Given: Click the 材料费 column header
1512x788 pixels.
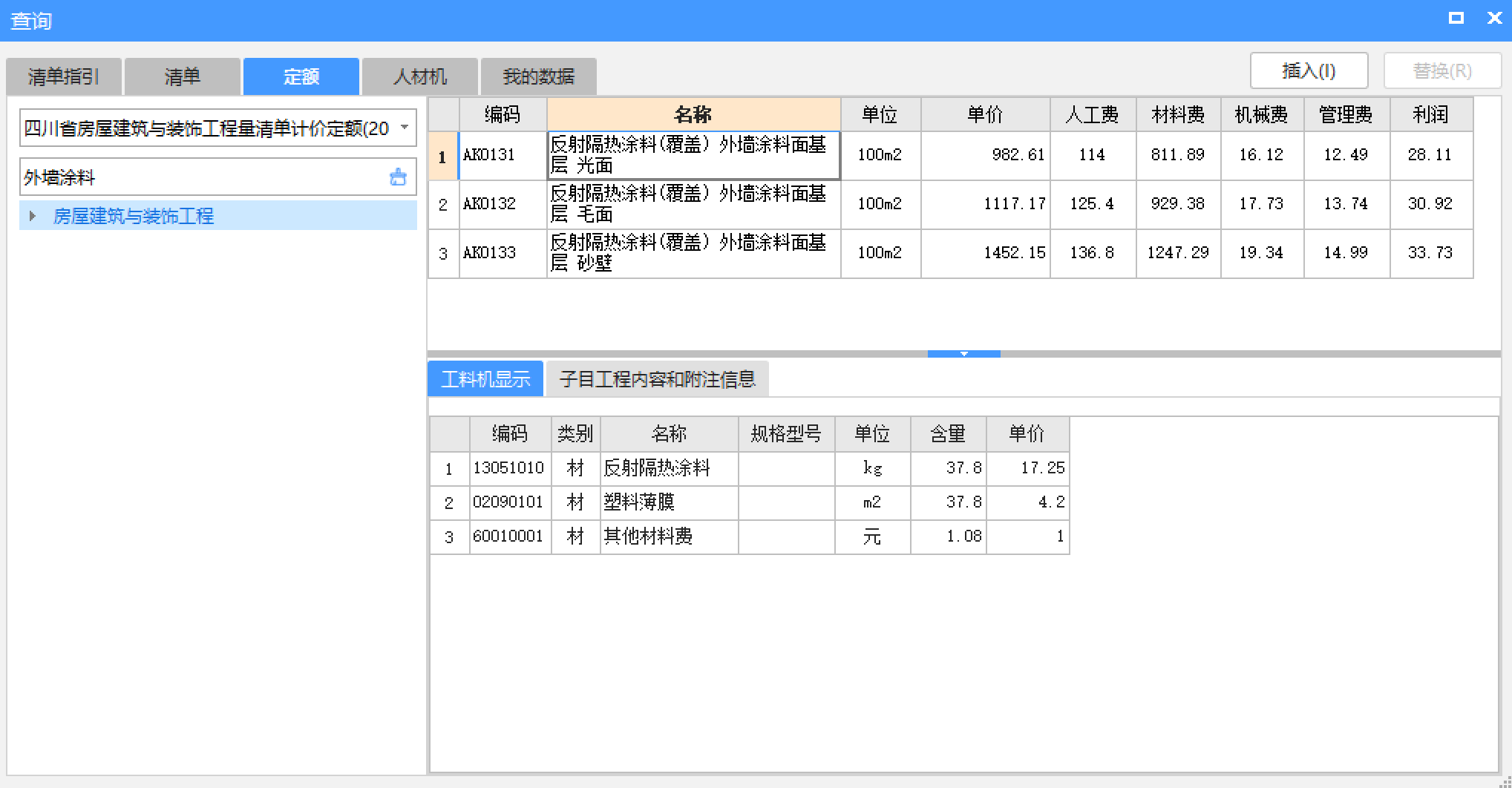Looking at the screenshot, I should pos(1178,114).
